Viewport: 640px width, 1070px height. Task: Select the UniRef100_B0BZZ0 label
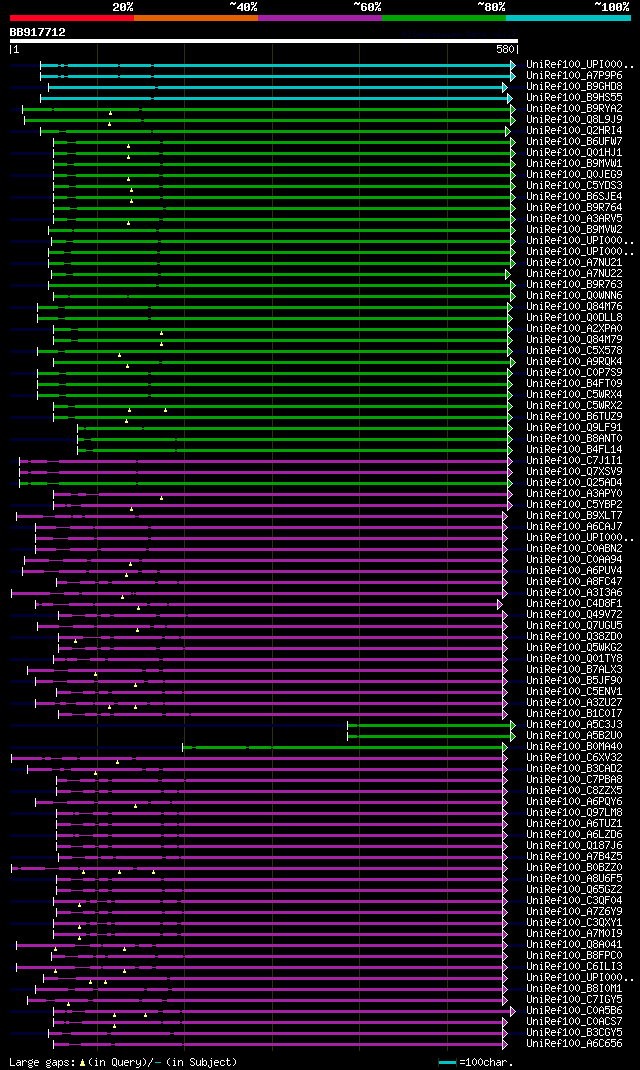[574, 868]
